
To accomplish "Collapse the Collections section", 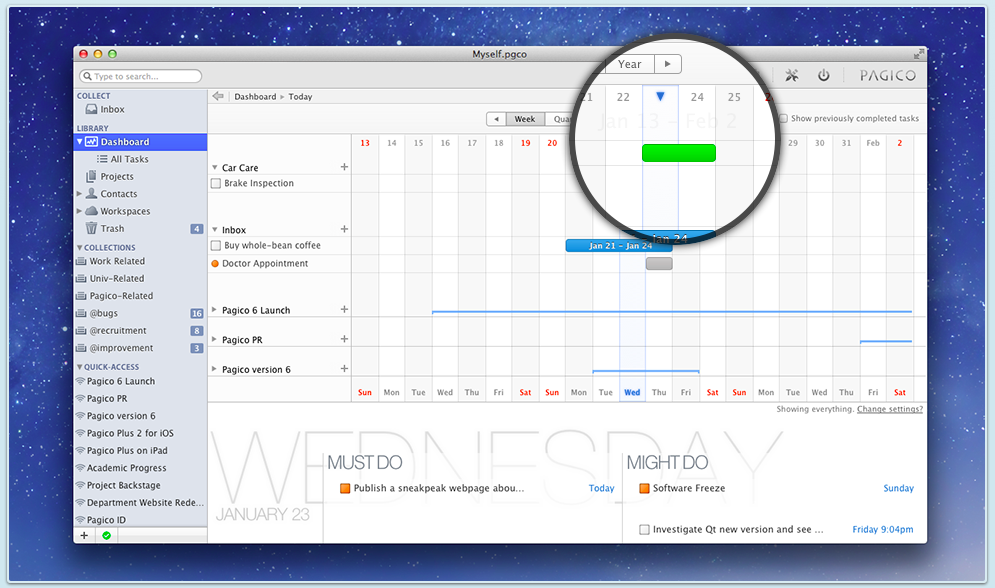I will [79, 248].
